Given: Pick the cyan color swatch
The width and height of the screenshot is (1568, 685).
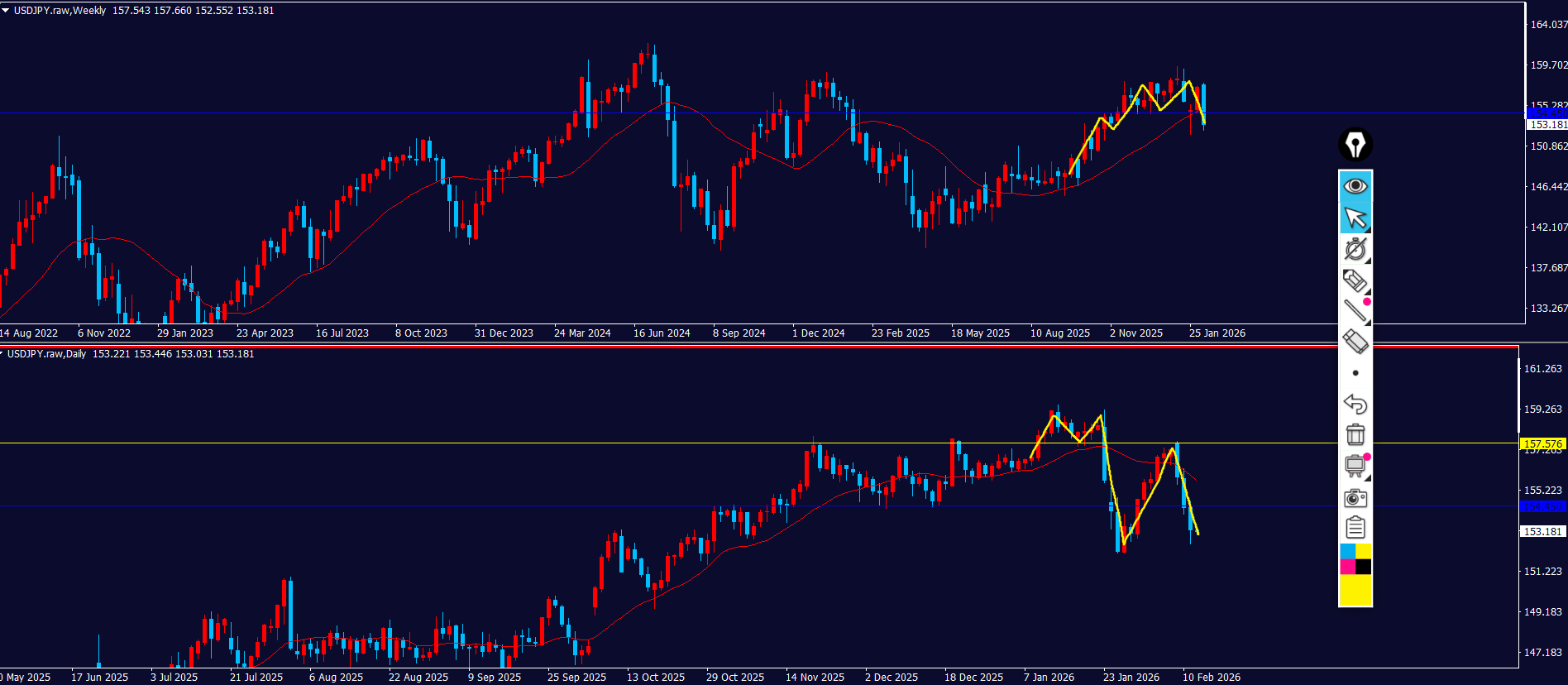Looking at the screenshot, I should pyautogui.click(x=1347, y=552).
